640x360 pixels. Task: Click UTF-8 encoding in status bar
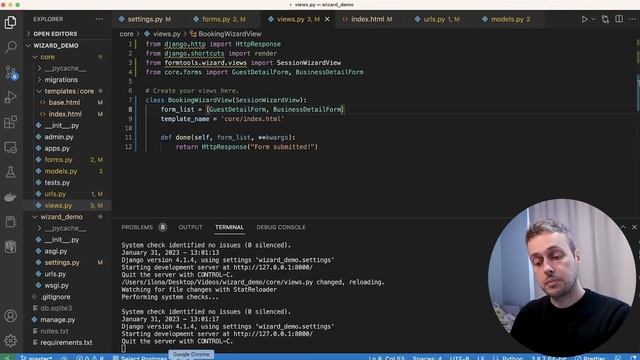click(x=460, y=358)
